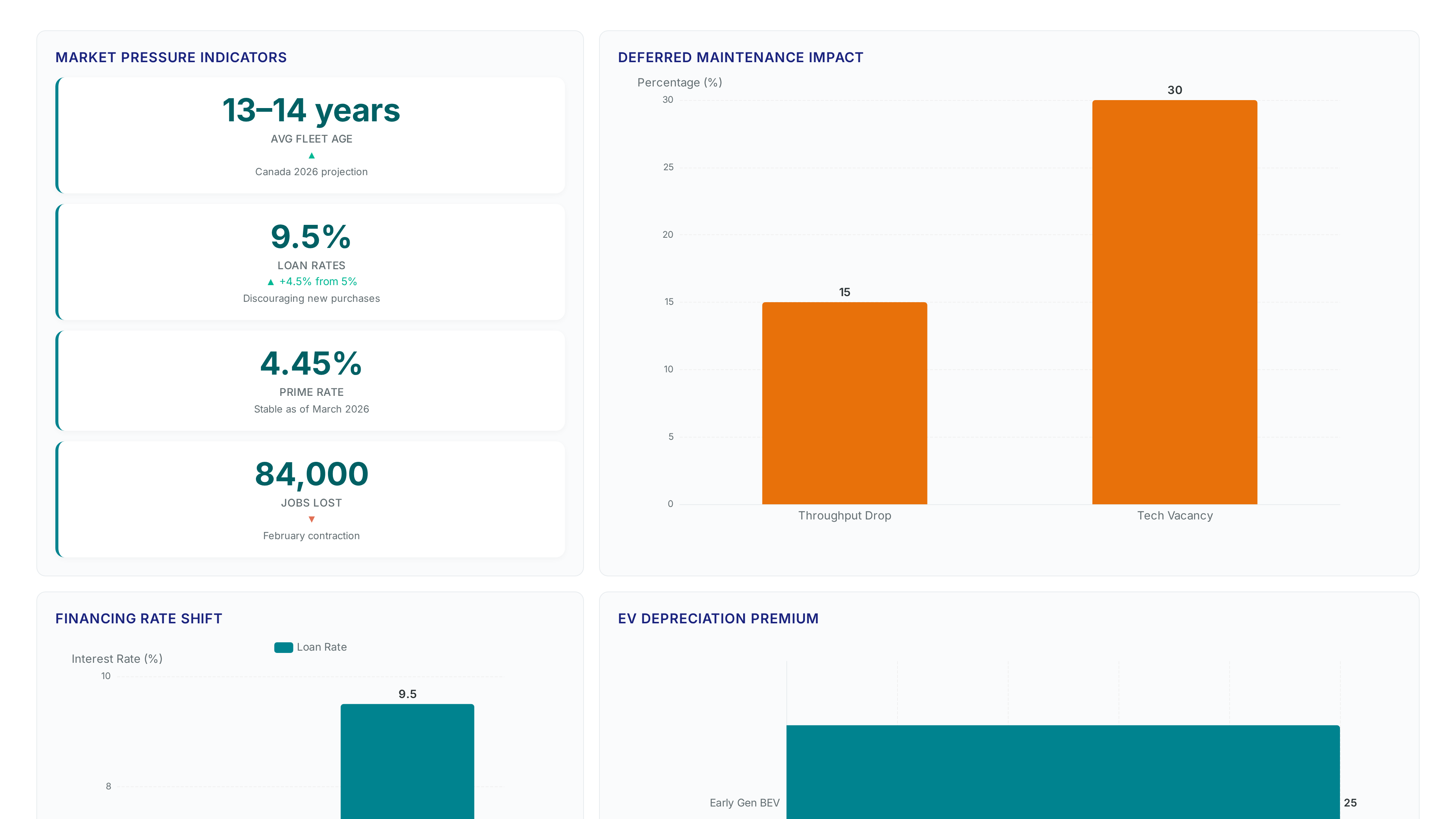Click the 20 tick on the Percentage axis
1456x819 pixels.
[x=667, y=235]
